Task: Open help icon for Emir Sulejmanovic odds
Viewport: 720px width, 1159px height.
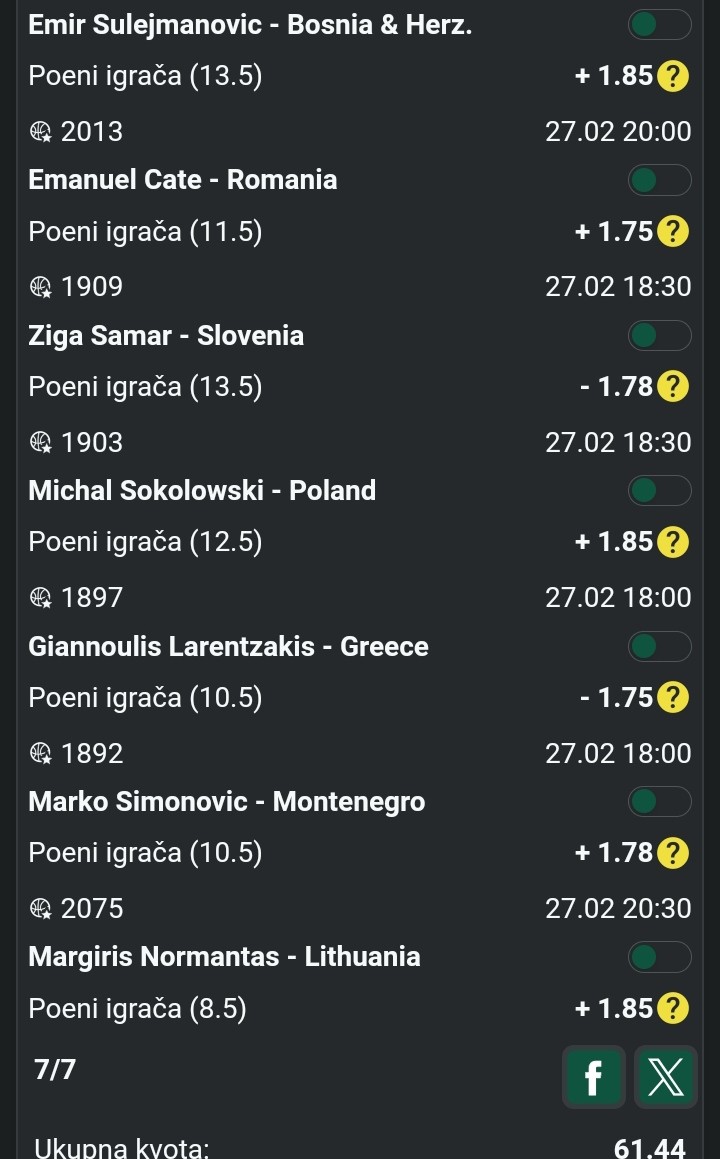Action: click(x=675, y=76)
